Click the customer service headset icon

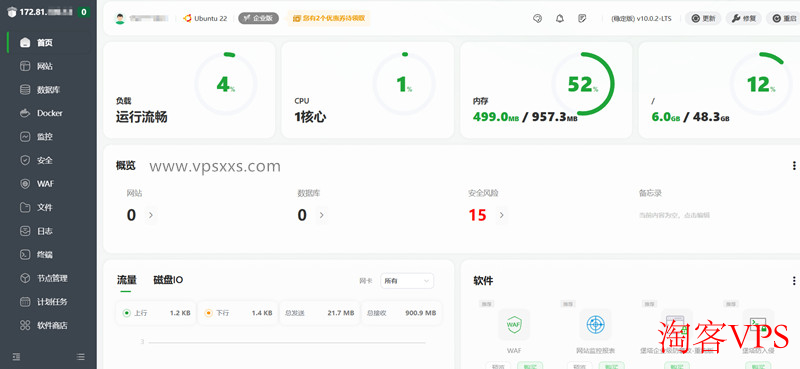pyautogui.click(x=537, y=18)
